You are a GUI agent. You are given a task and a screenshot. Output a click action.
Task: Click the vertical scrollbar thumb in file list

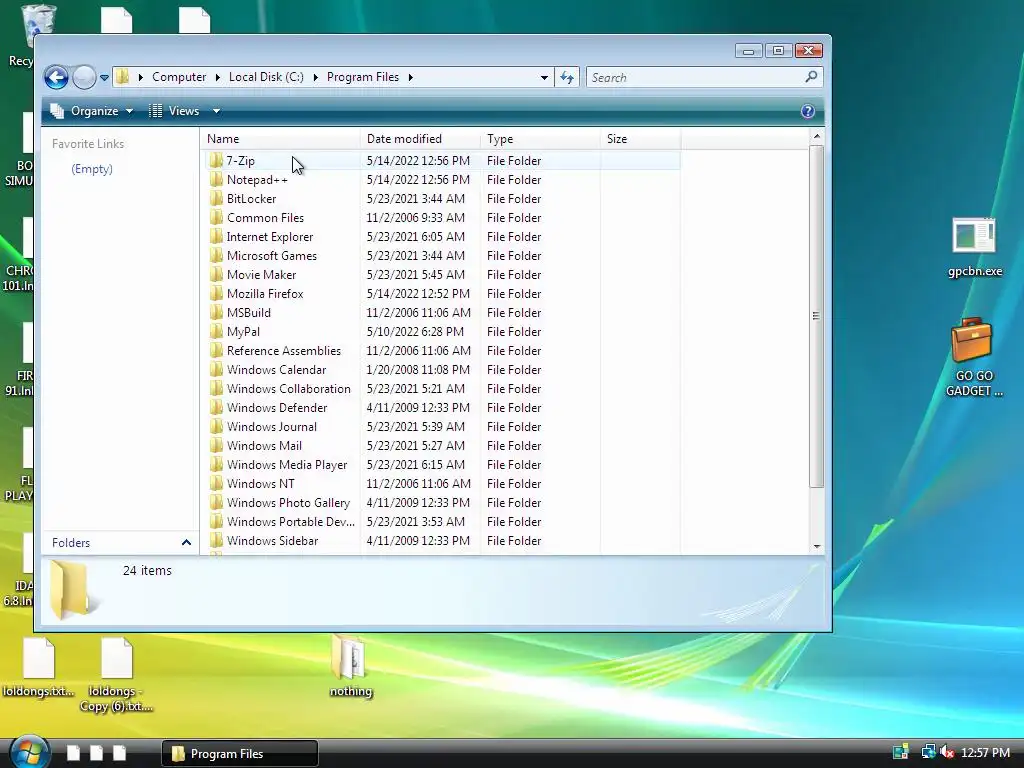(816, 316)
